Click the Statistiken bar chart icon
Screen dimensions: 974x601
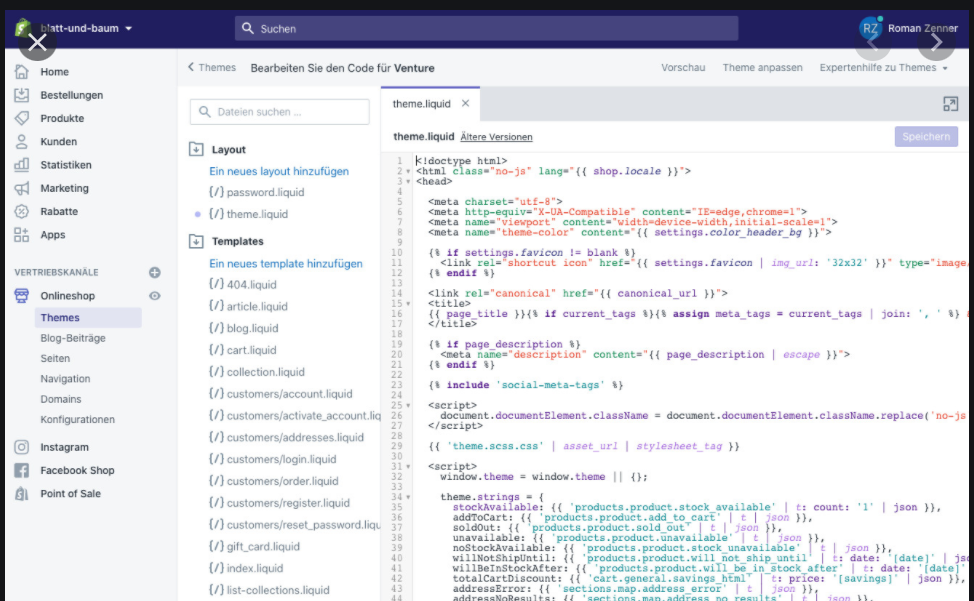point(22,165)
